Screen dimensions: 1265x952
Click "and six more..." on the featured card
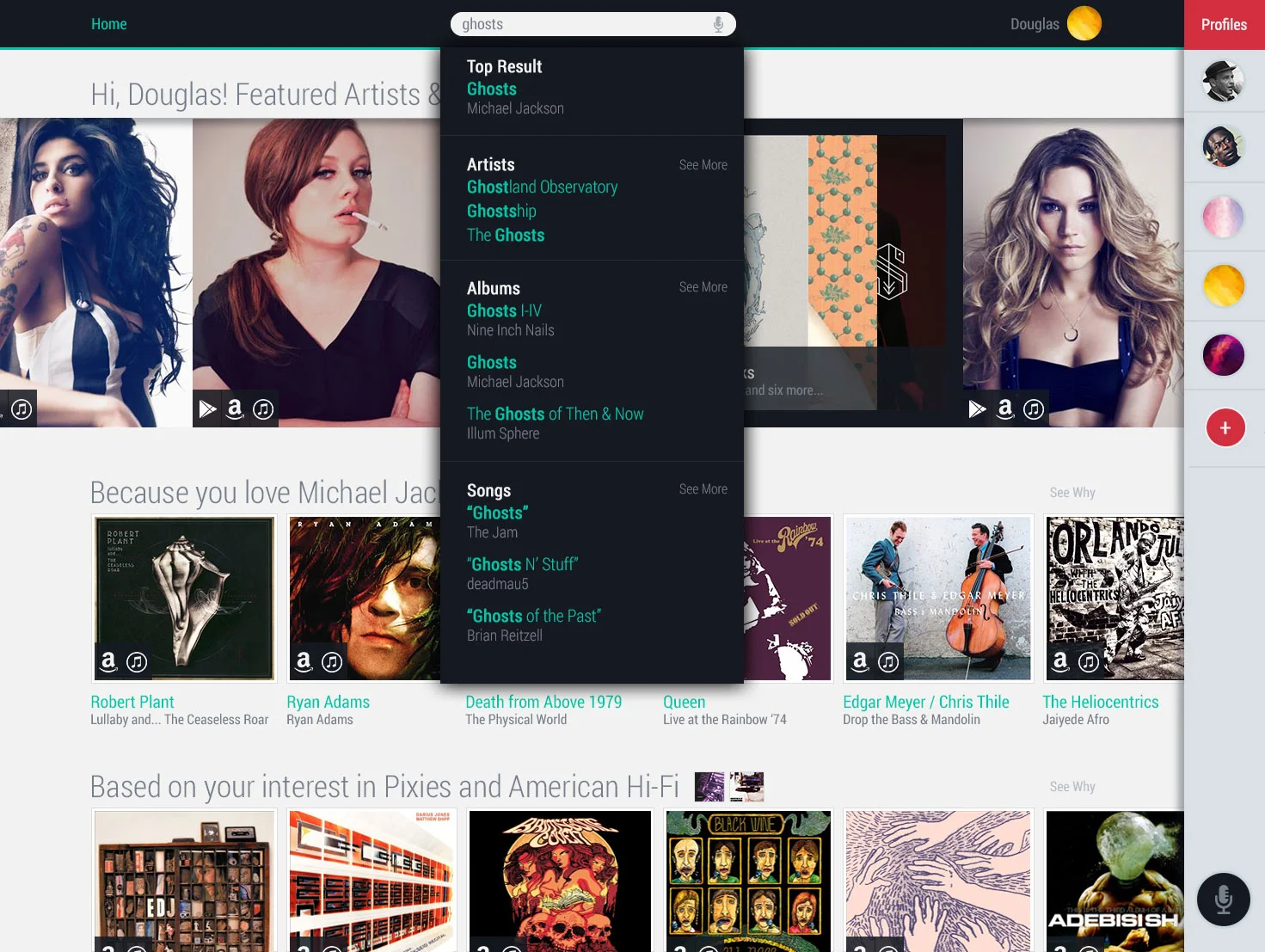click(783, 390)
